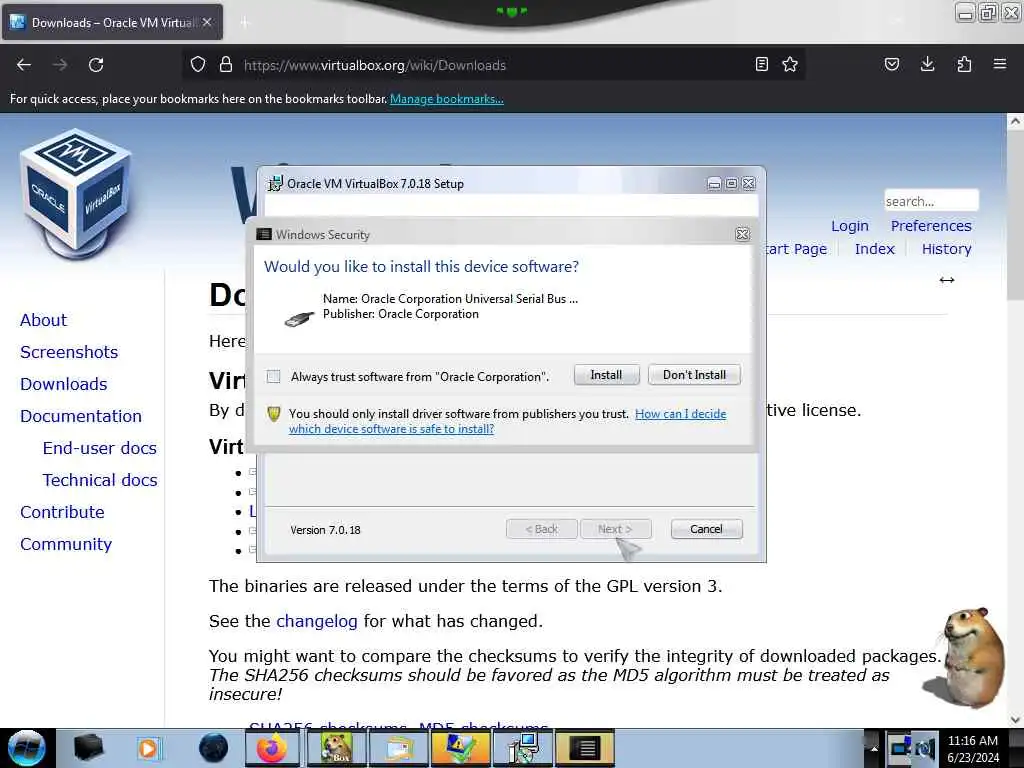This screenshot has width=1024, height=768.
Task: Close the Windows Security dialog
Action: 743,234
